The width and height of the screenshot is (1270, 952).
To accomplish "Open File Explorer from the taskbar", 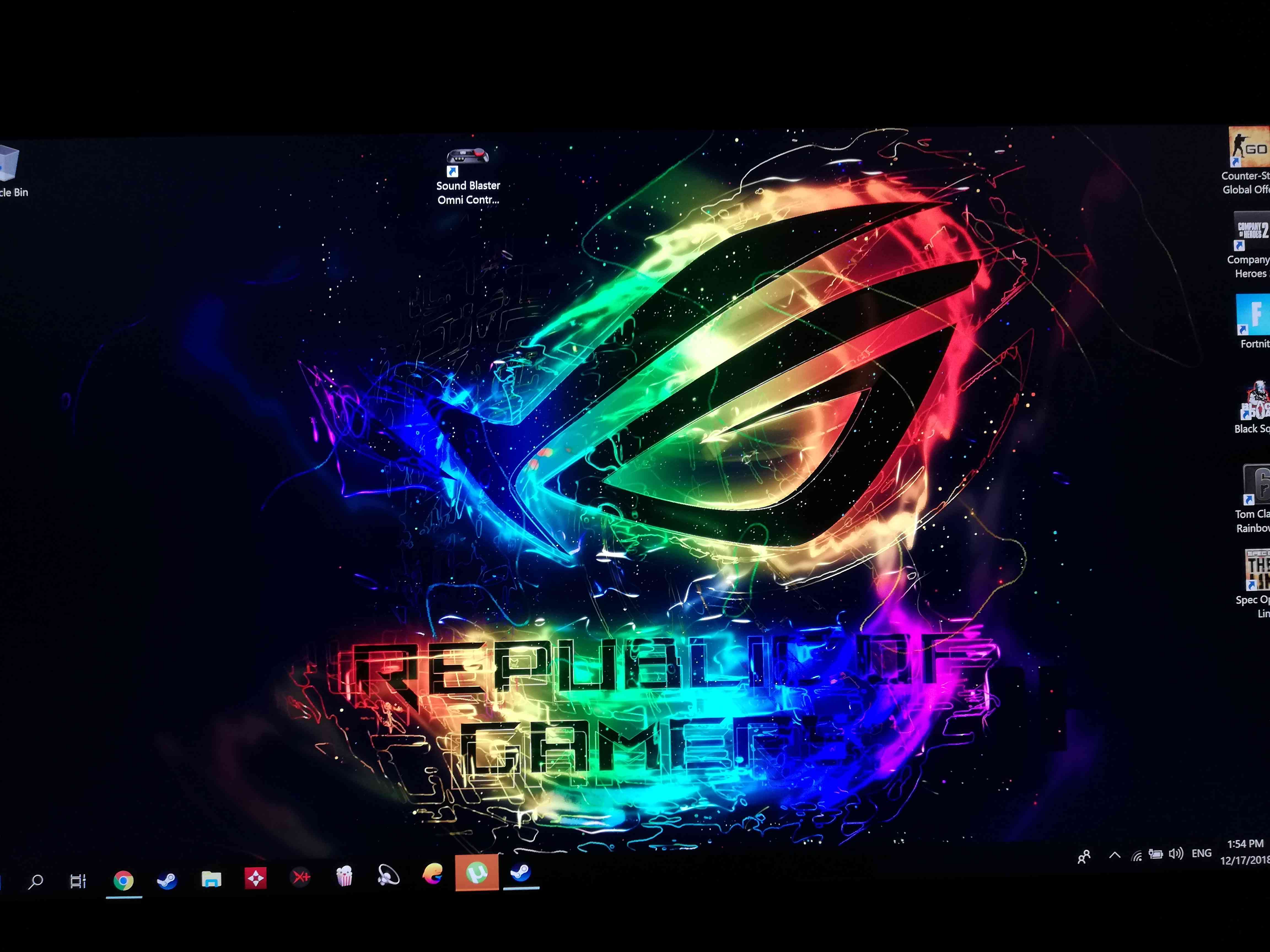I will pos(211,879).
